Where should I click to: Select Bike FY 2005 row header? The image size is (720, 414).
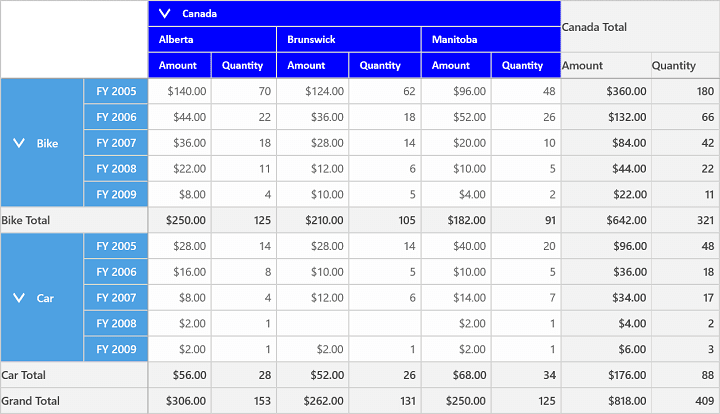click(x=116, y=91)
